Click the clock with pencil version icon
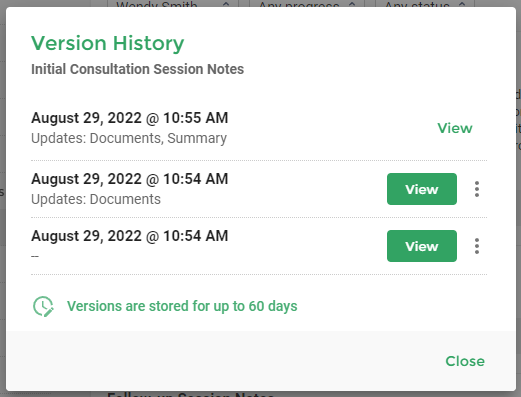The width and height of the screenshot is (521, 397). [x=43, y=306]
